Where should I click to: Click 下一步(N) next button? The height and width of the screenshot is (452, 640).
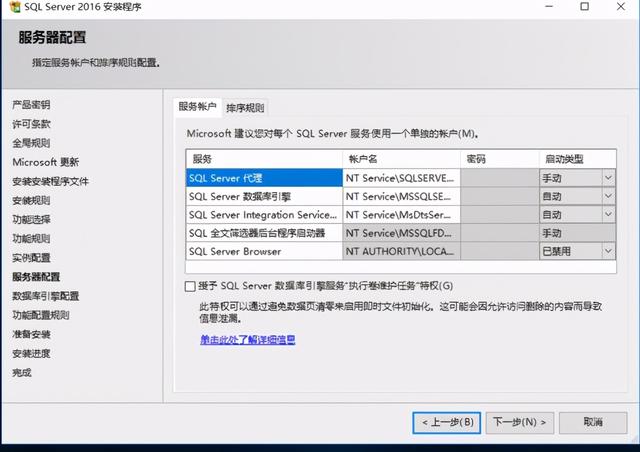(520, 422)
